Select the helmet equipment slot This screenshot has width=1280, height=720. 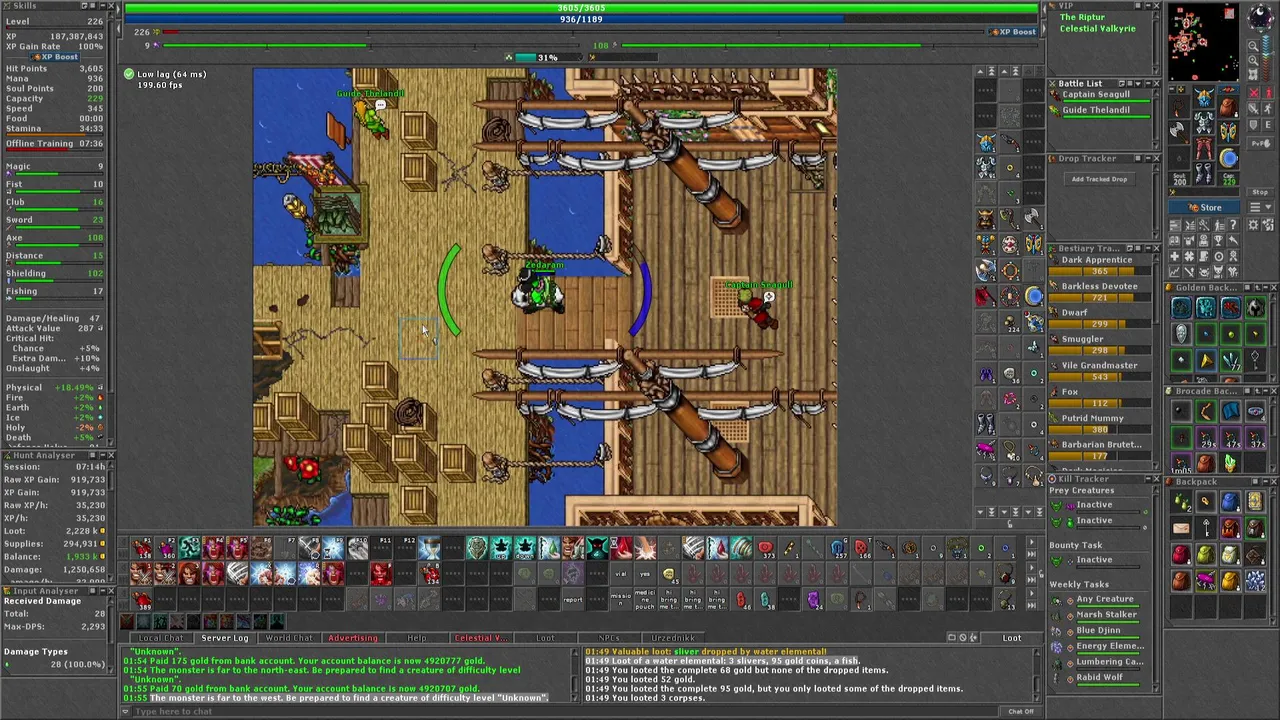(1205, 97)
